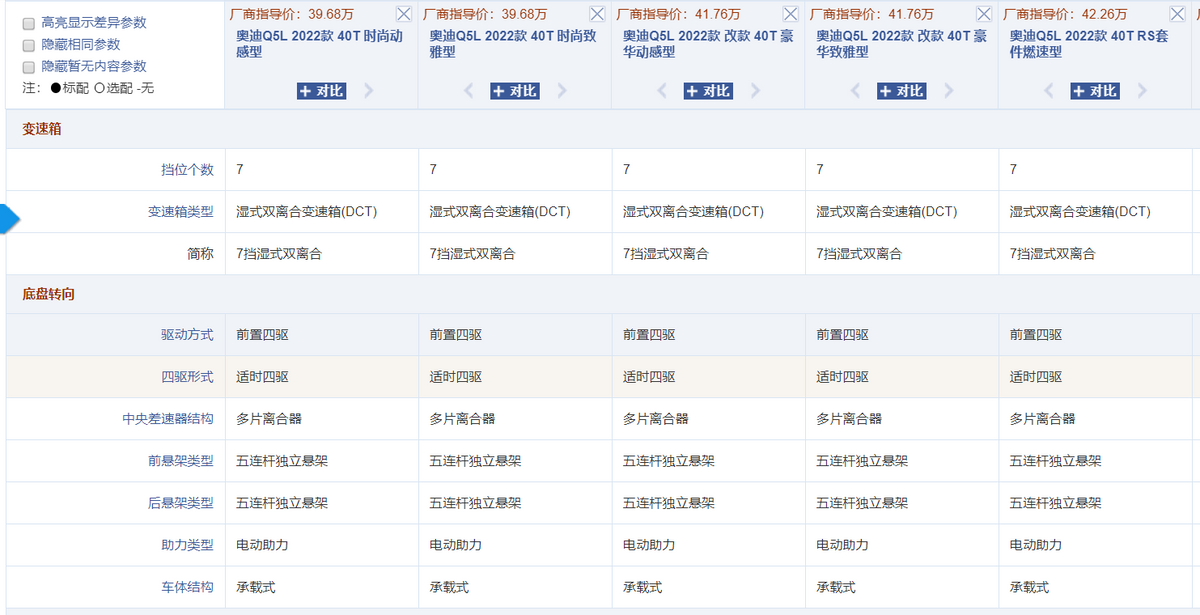Viewport: 1200px width, 615px height.
Task: Click the 41.76万 price above 豪华动感型
Action: point(717,14)
